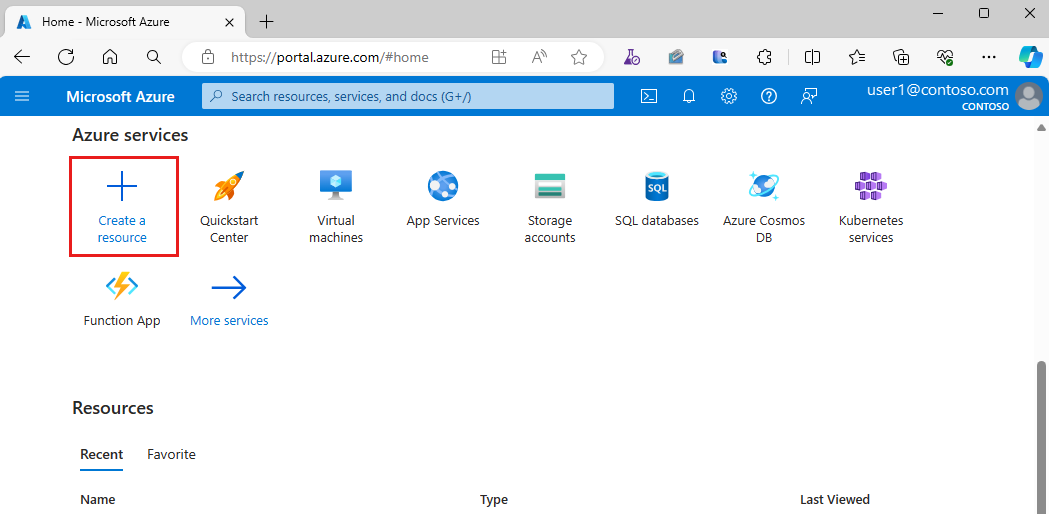Click the Create a resource plus icon

(122, 185)
